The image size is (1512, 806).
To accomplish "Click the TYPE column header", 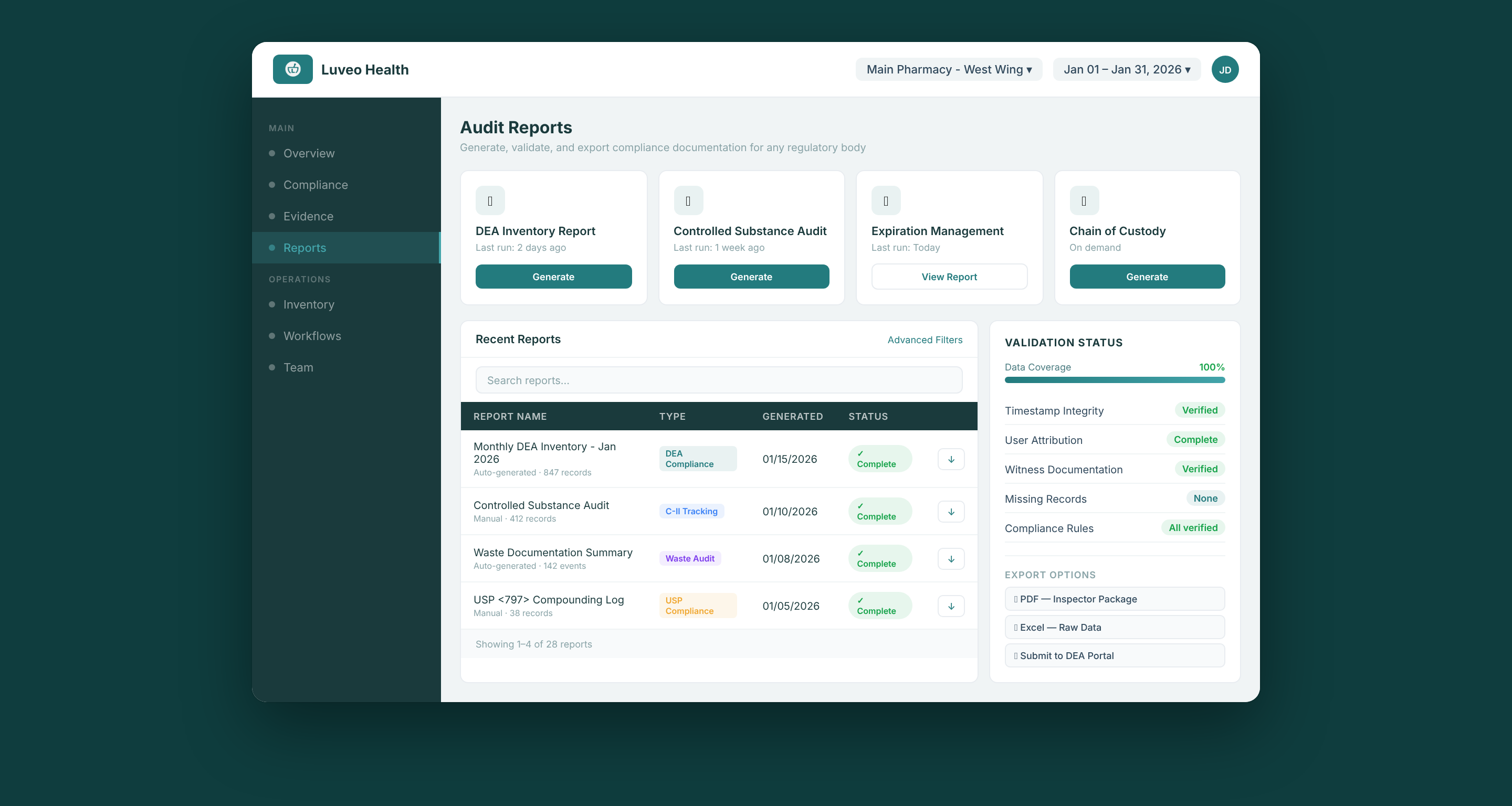I will click(672, 417).
